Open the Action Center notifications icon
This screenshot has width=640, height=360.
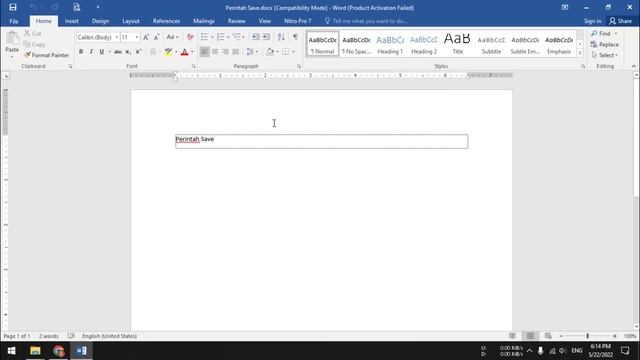point(625,351)
